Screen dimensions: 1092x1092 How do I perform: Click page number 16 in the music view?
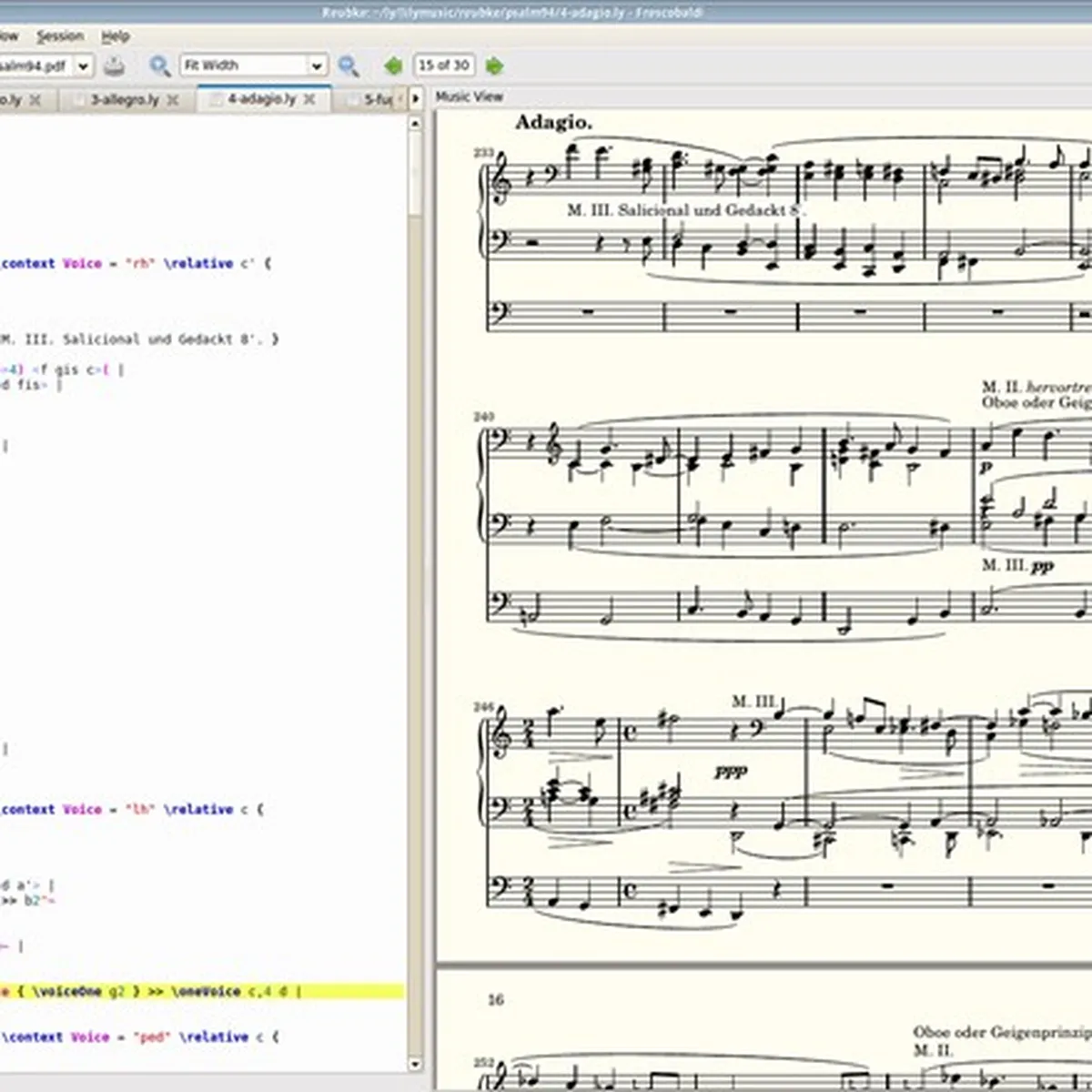(x=495, y=999)
